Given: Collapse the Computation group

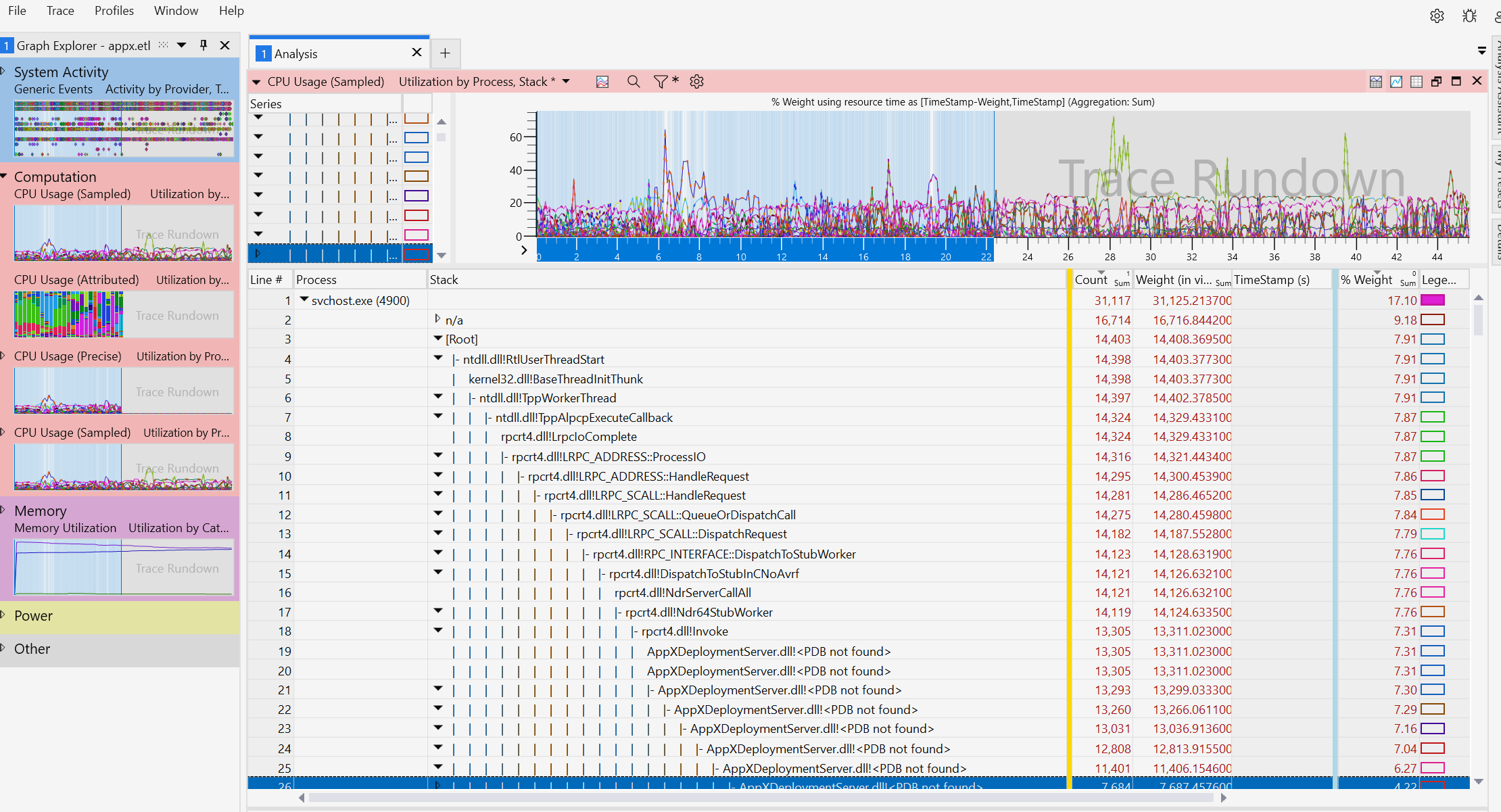Looking at the screenshot, I should [4, 176].
